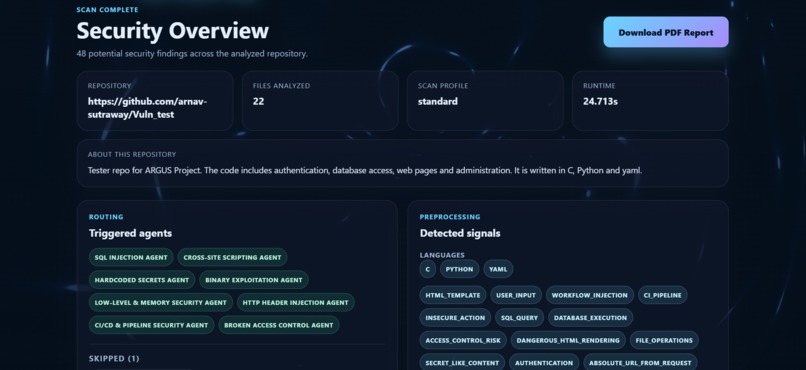The height and width of the screenshot is (370, 806).
Task: Select the CI/CD & Pipeline Security Agent tag
Action: pyautogui.click(x=151, y=325)
